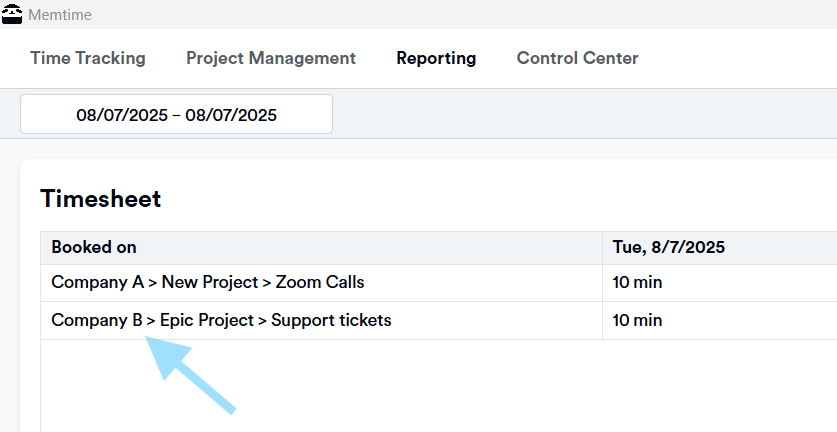Click the New Project label
Image resolution: width=837 pixels, height=432 pixels.
point(210,282)
